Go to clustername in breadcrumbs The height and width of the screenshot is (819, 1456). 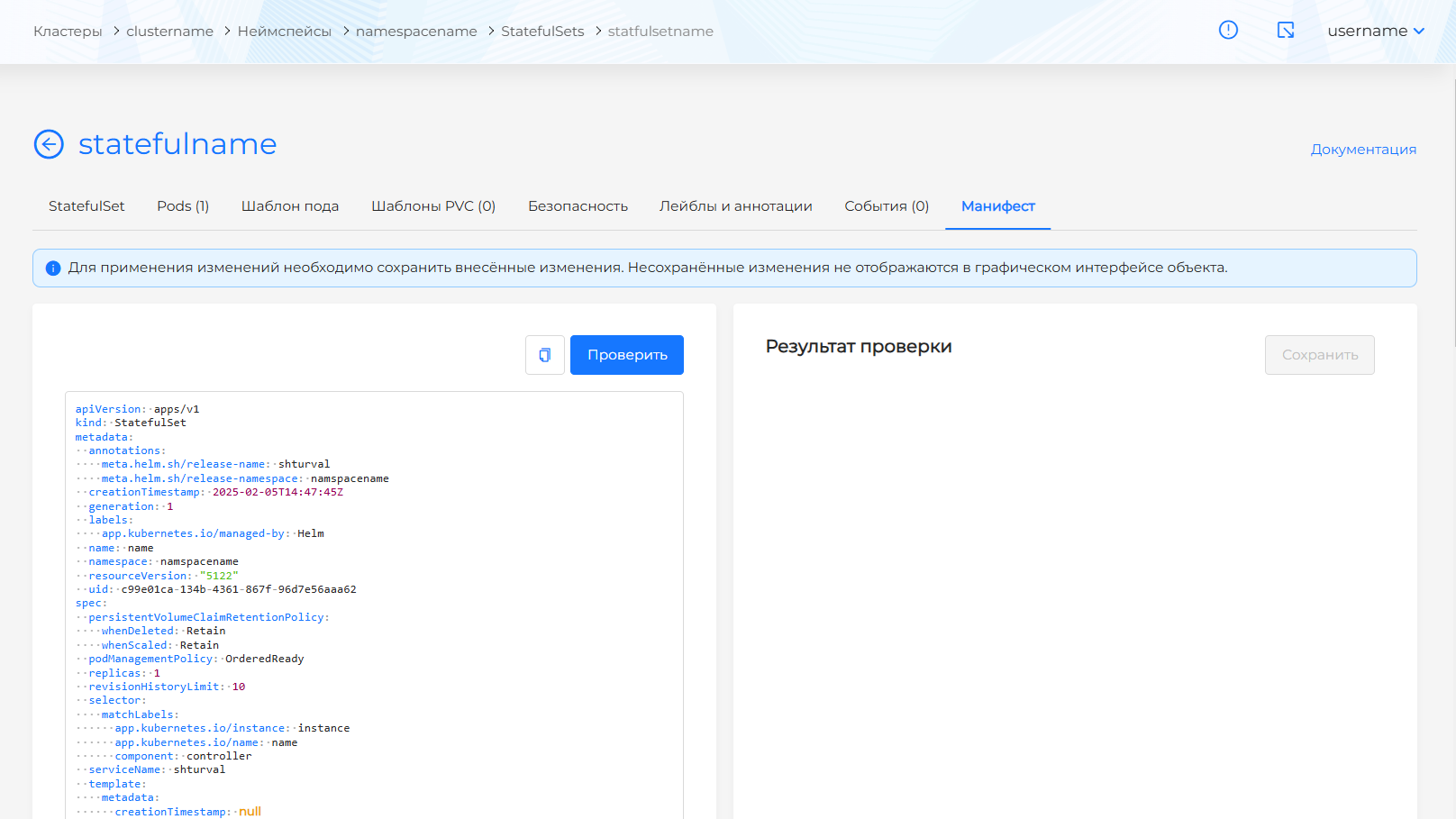pyautogui.click(x=169, y=32)
